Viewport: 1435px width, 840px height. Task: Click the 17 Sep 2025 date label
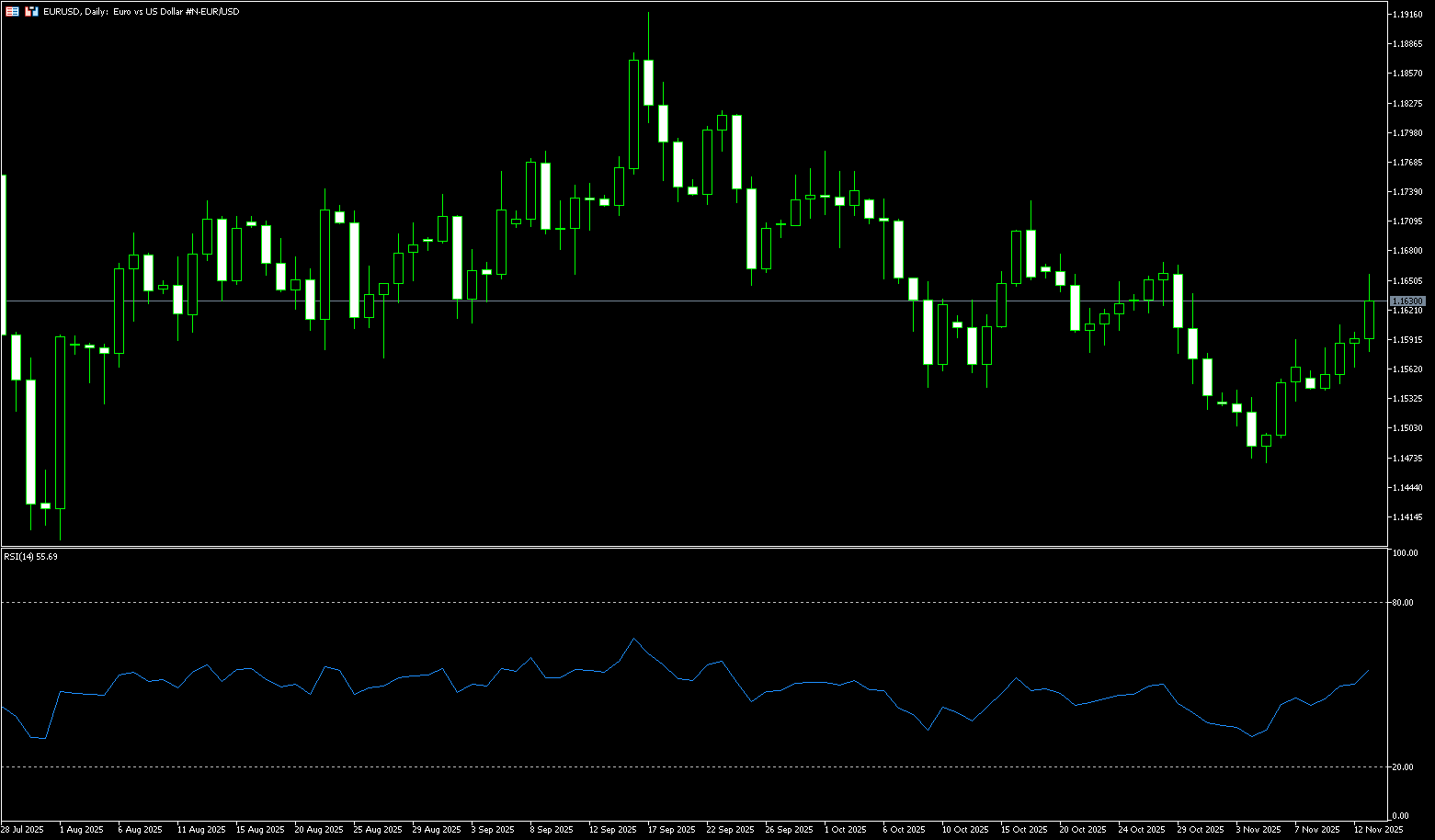(671, 829)
